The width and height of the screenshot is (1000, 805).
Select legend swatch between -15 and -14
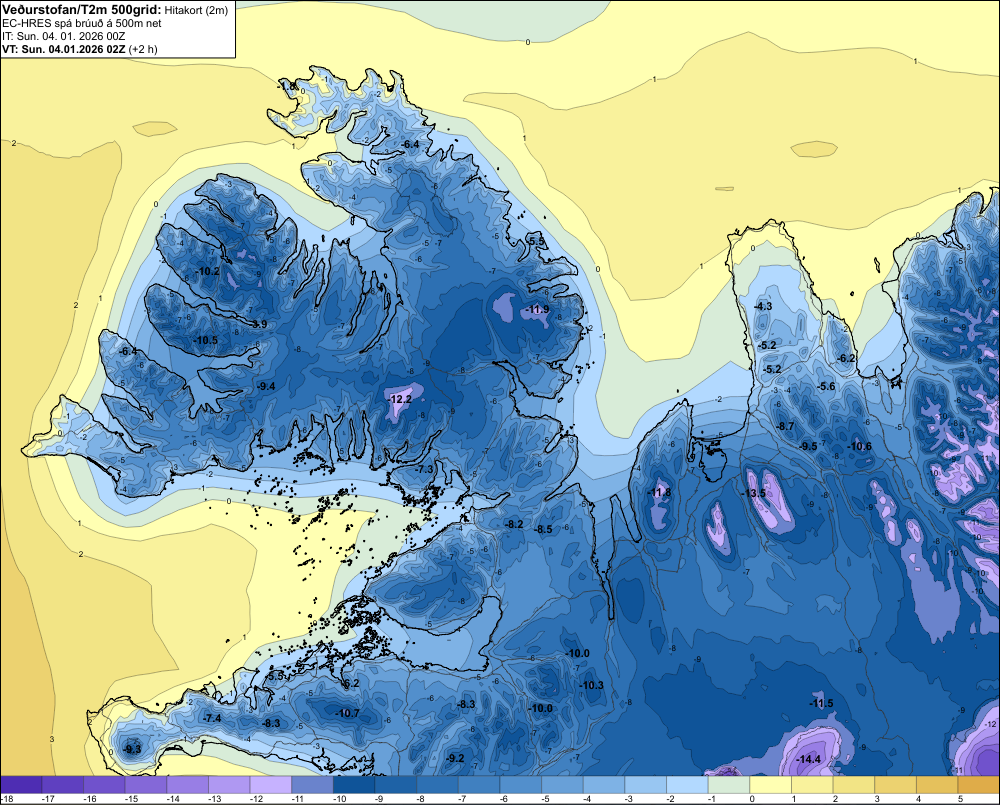[x=146, y=785]
